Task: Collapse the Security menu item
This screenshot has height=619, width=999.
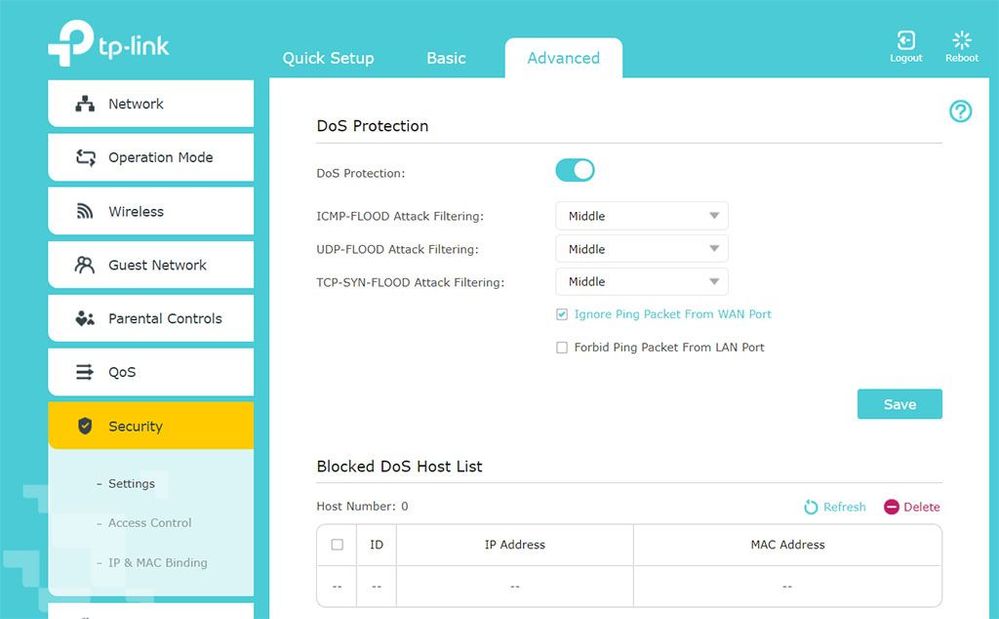Action: click(x=151, y=425)
